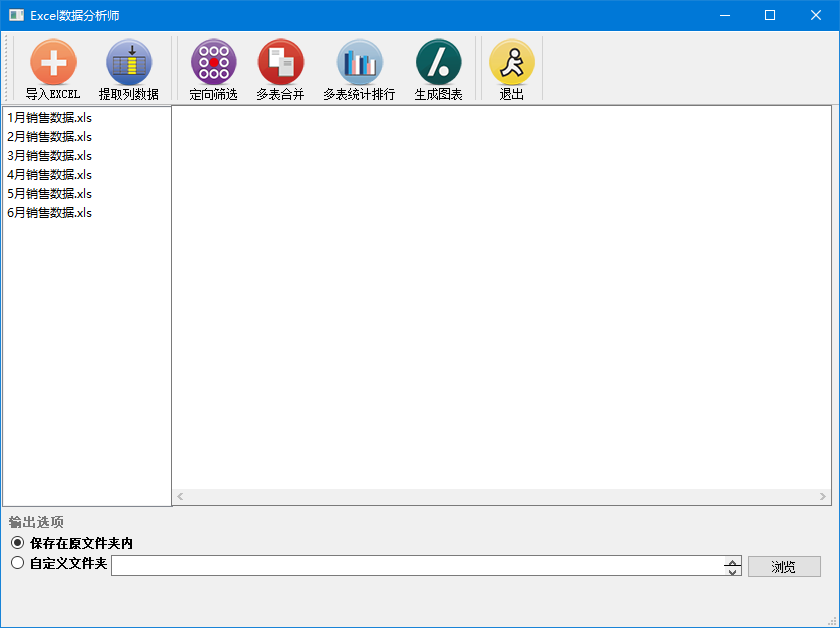Click the 退出 exit icon
Image resolution: width=840 pixels, height=628 pixels.
point(512,69)
